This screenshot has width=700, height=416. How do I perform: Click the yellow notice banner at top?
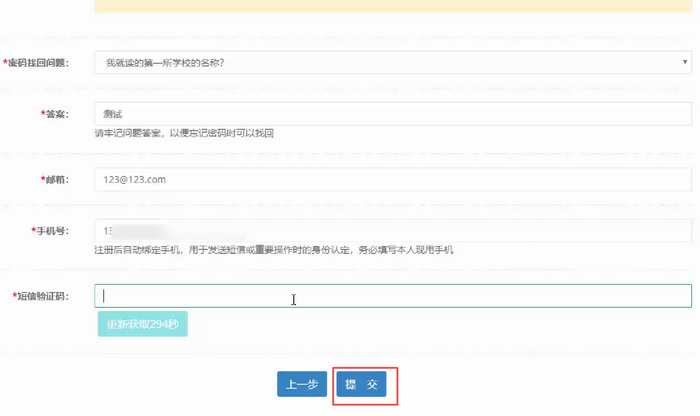pyautogui.click(x=392, y=6)
